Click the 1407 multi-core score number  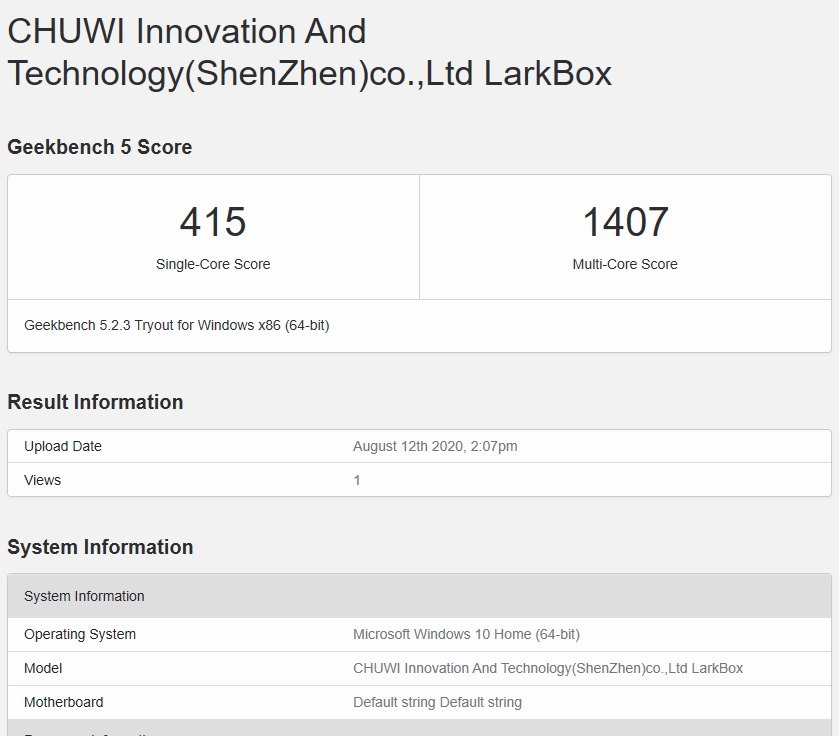click(x=625, y=222)
